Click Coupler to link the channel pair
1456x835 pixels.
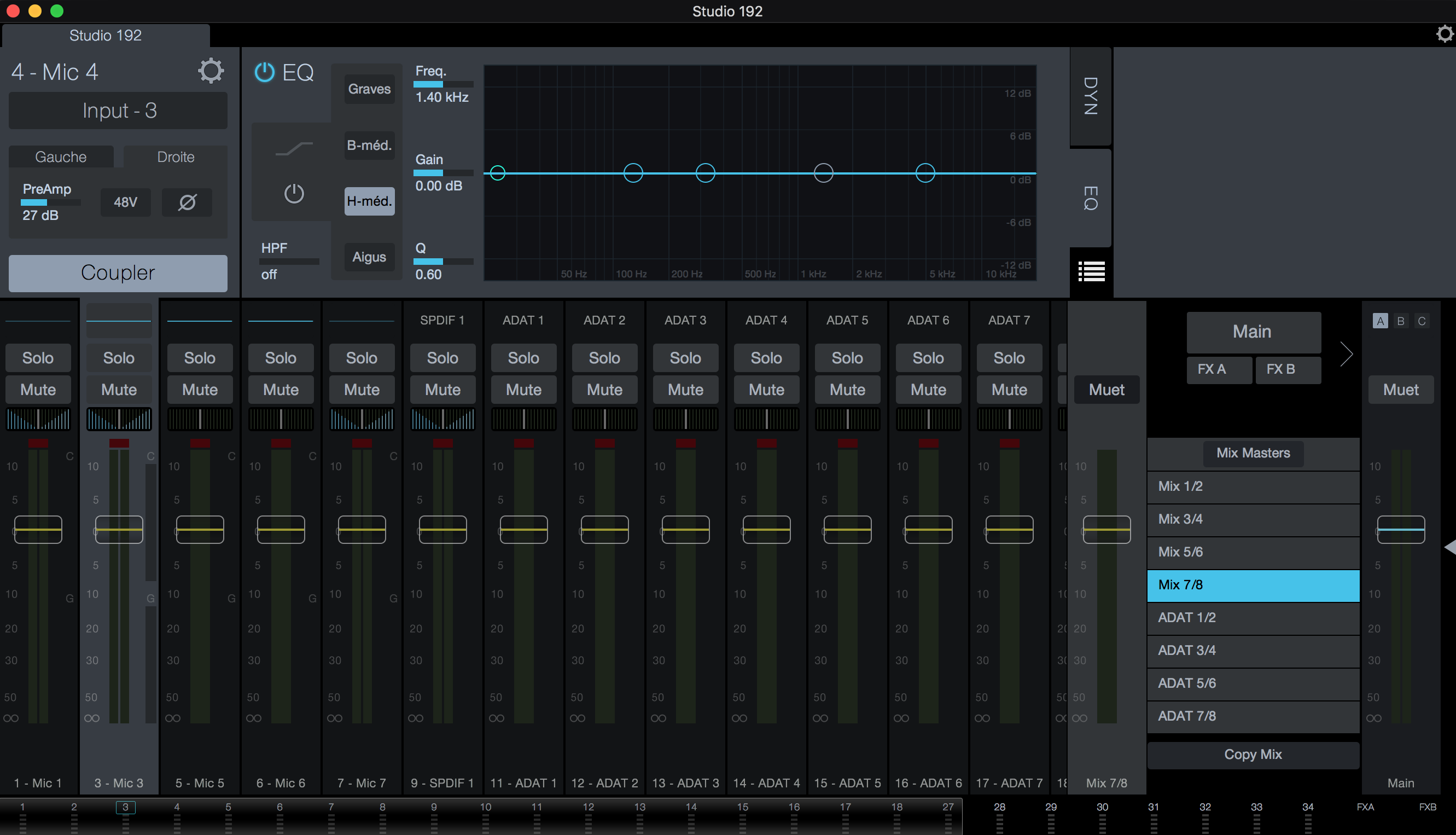[118, 273]
